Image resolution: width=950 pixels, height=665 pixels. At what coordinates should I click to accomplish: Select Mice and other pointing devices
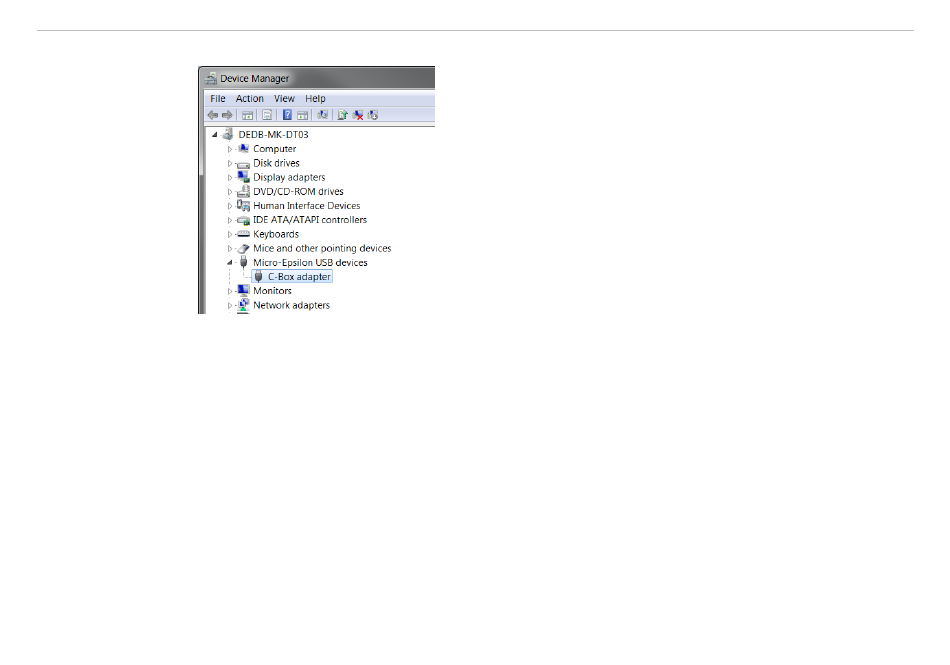(x=322, y=248)
